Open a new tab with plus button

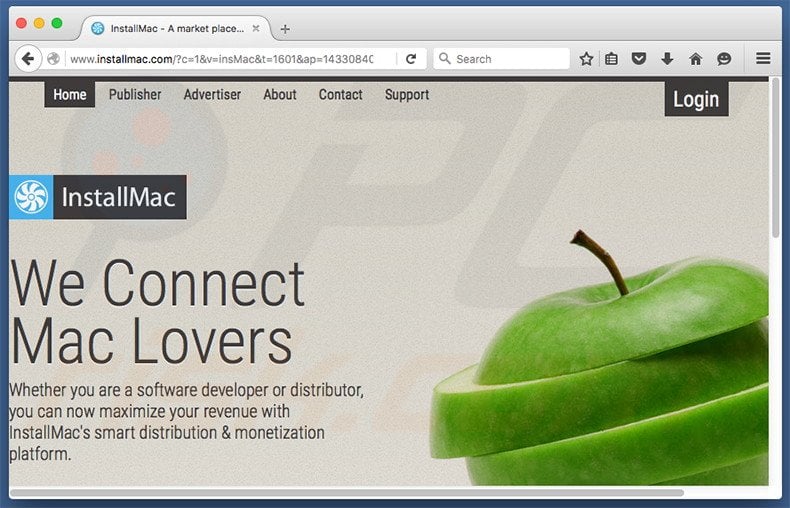(x=285, y=29)
